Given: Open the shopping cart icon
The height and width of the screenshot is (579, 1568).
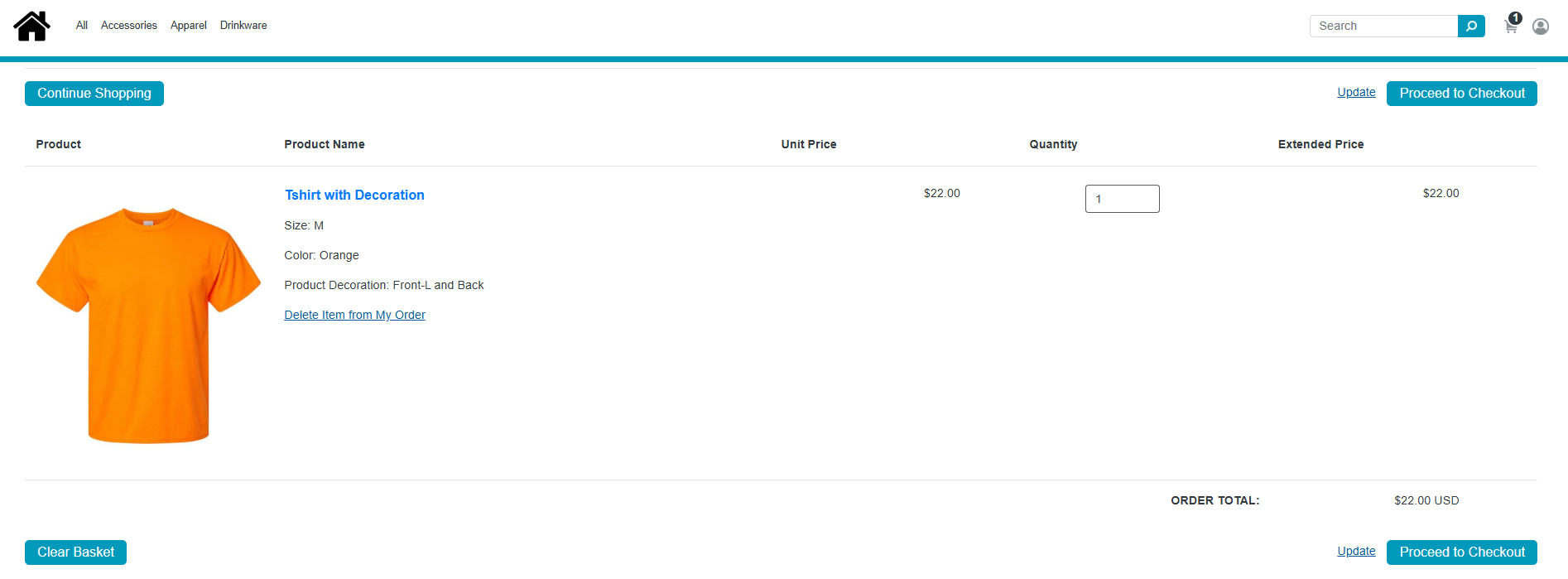Looking at the screenshot, I should click(x=1510, y=27).
